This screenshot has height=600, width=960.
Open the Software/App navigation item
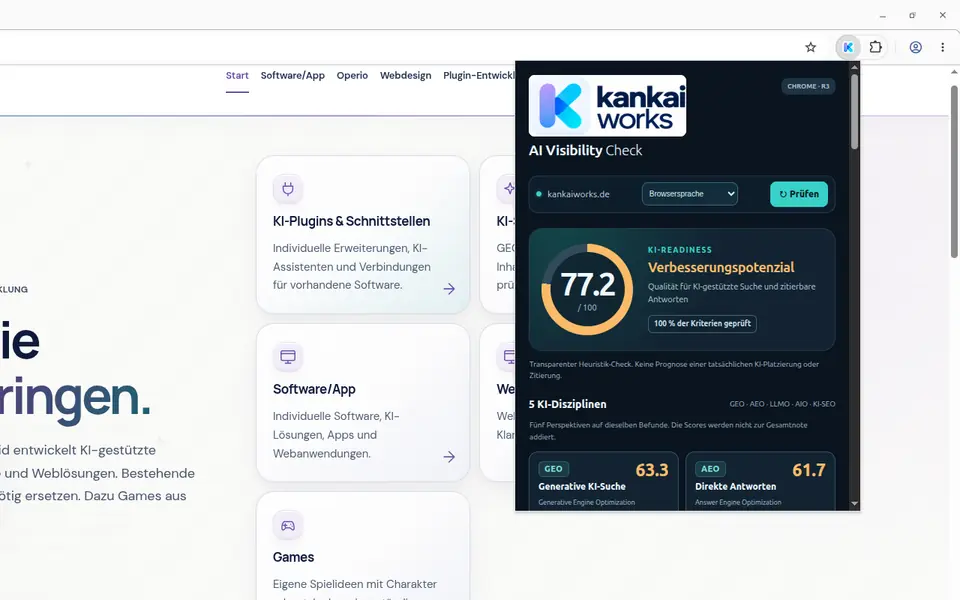click(x=293, y=75)
